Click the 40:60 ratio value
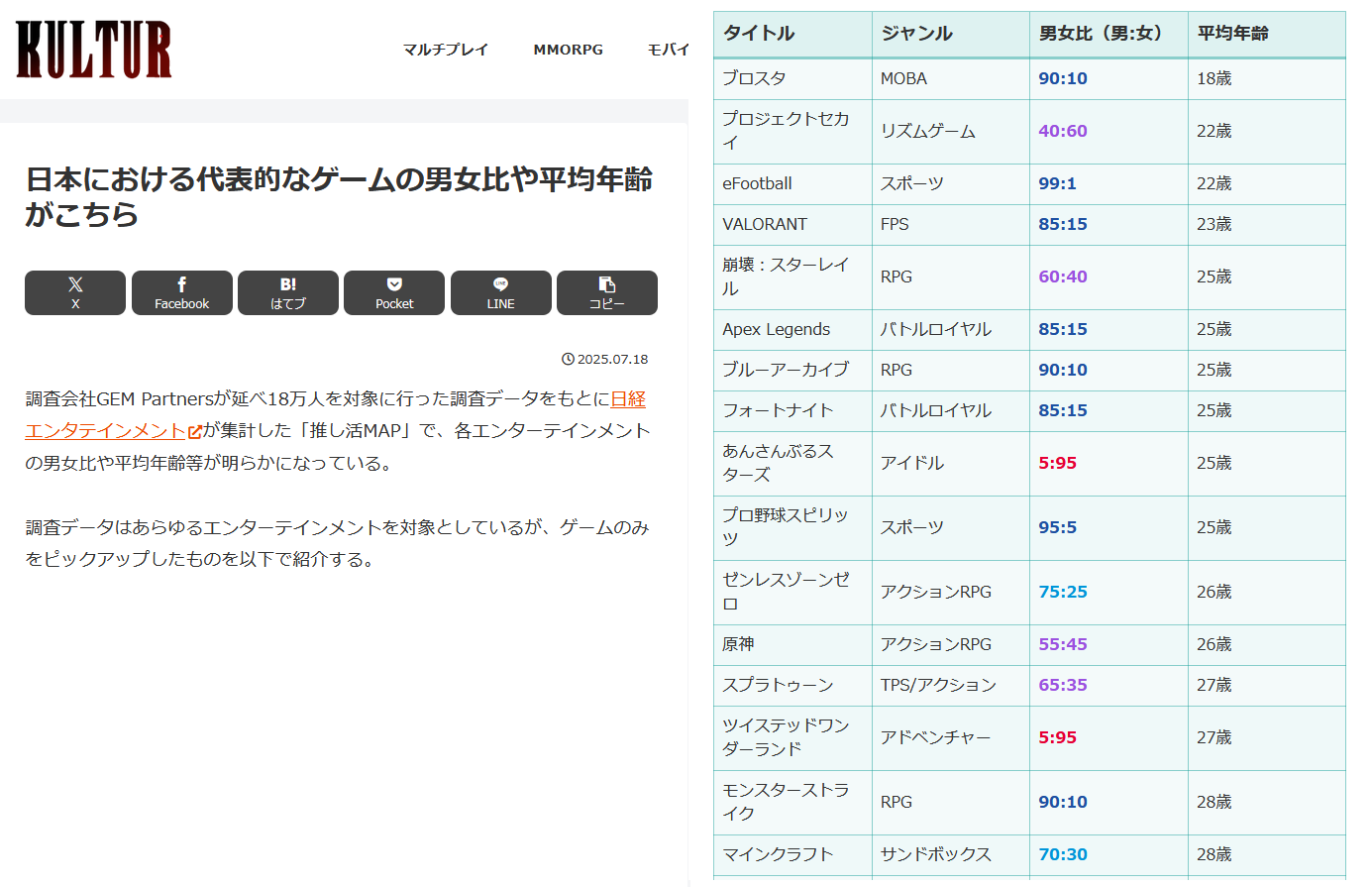This screenshot has height=887, width=1372. coord(1063,131)
